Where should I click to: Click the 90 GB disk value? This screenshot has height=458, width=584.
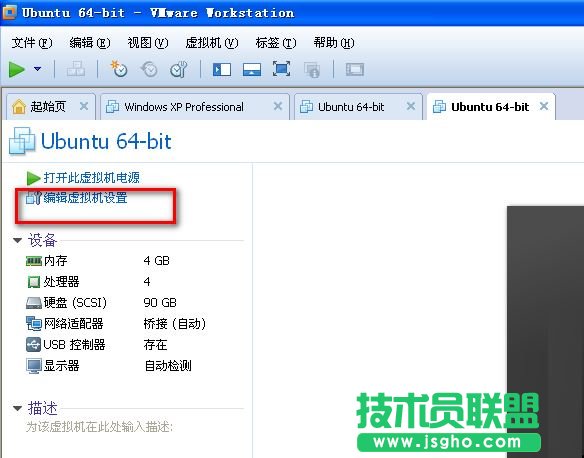point(160,302)
